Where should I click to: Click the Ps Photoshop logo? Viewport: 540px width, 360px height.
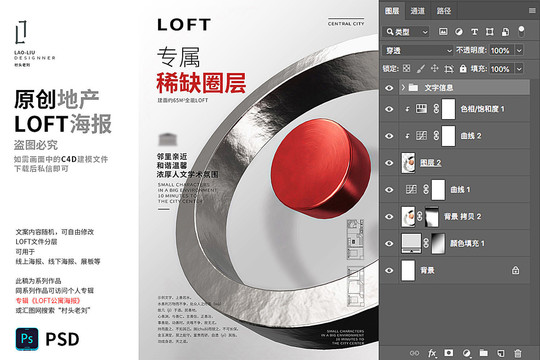27,339
